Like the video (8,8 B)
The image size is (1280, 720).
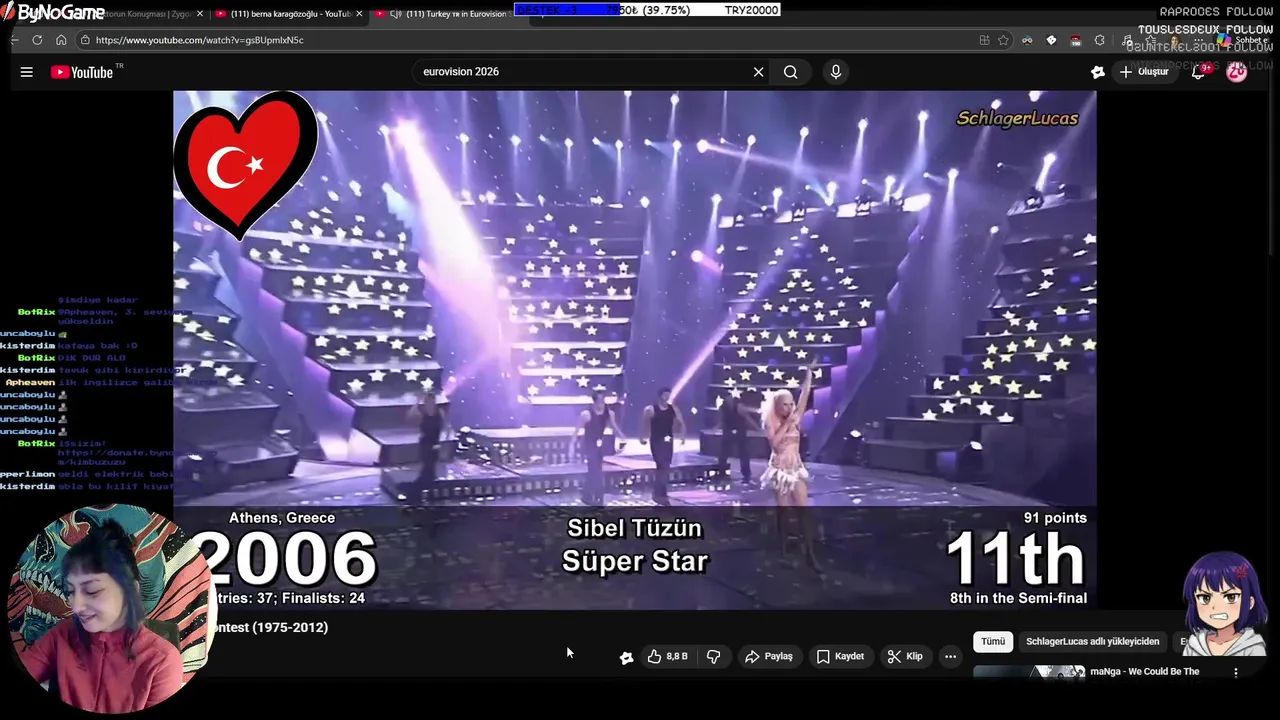(667, 657)
